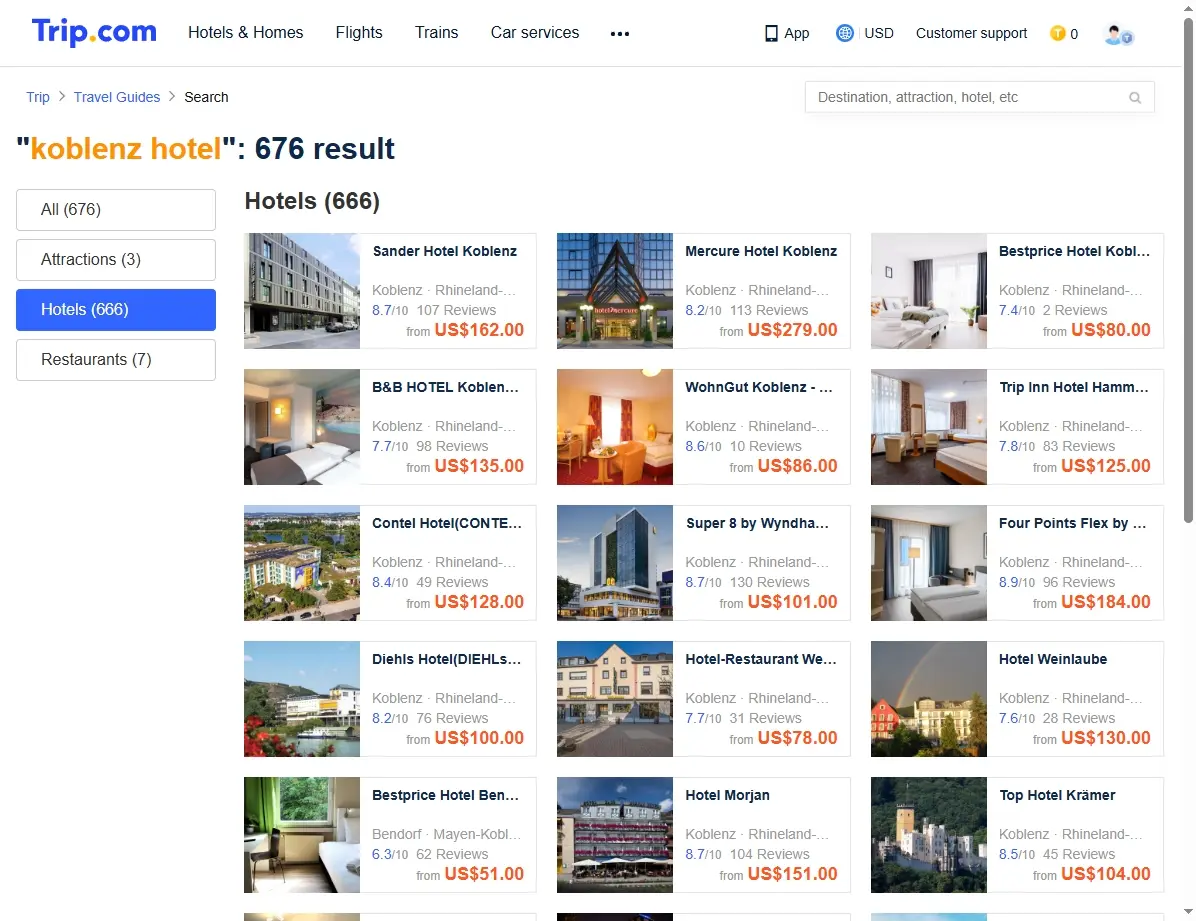
Task: Click the US$279.00 price
Action: point(793,330)
